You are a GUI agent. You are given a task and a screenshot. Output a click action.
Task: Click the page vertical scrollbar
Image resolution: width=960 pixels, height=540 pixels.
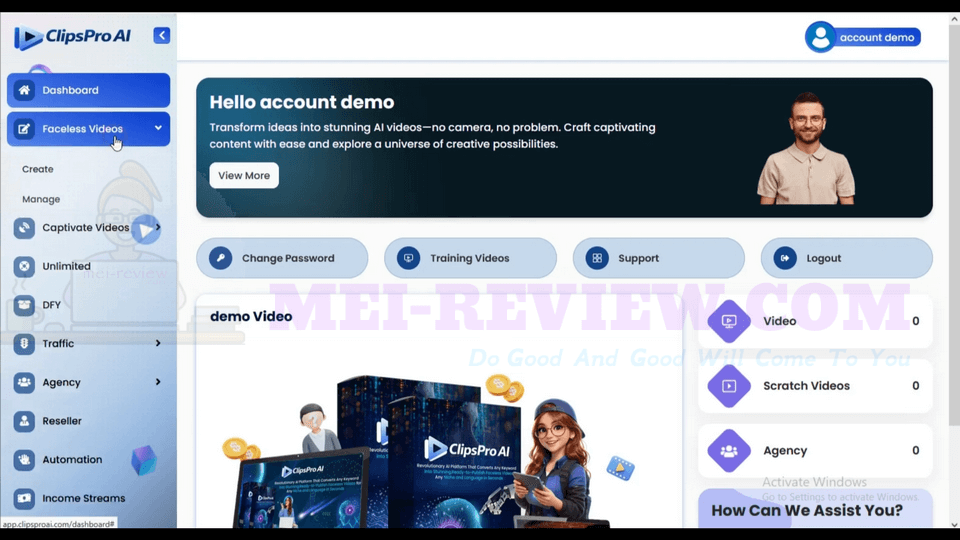tap(954, 227)
